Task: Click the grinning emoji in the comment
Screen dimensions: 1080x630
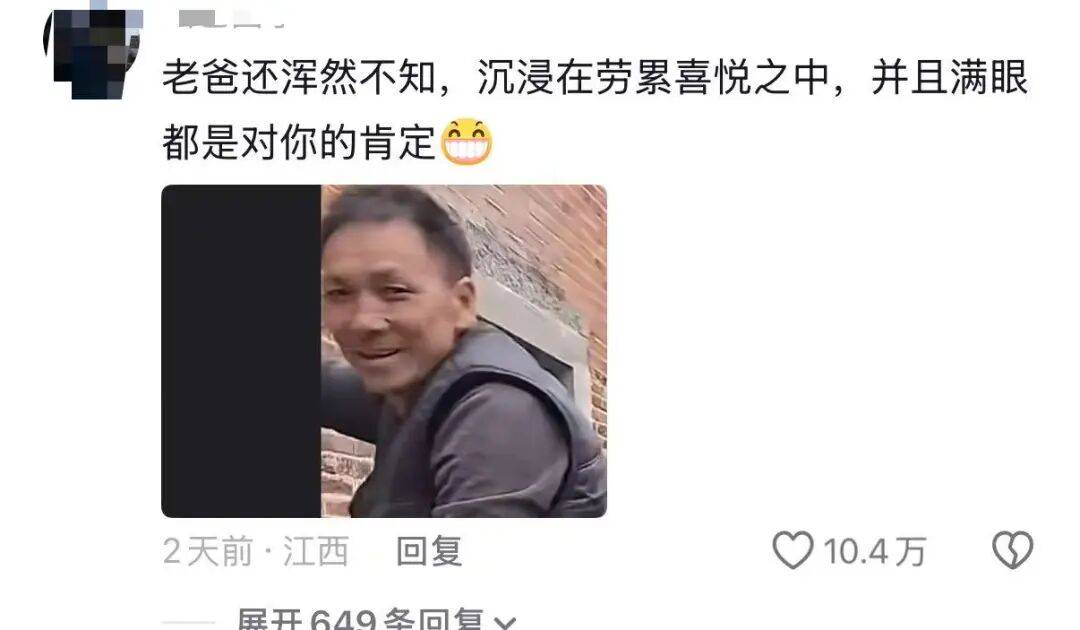Action: (x=466, y=142)
